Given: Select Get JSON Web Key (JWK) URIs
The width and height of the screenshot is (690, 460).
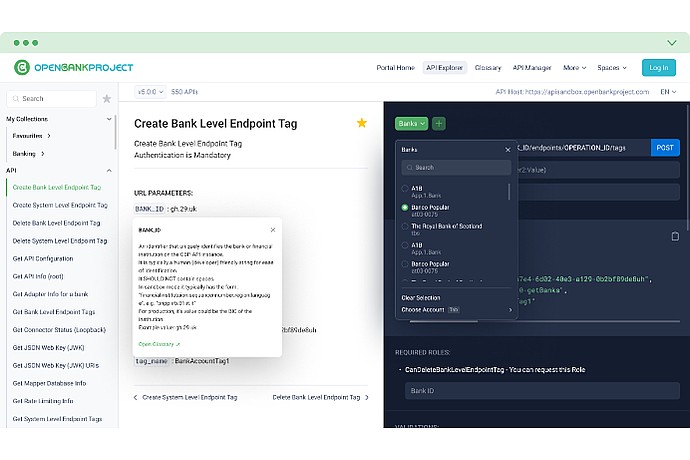Looking at the screenshot, I should 56,365.
